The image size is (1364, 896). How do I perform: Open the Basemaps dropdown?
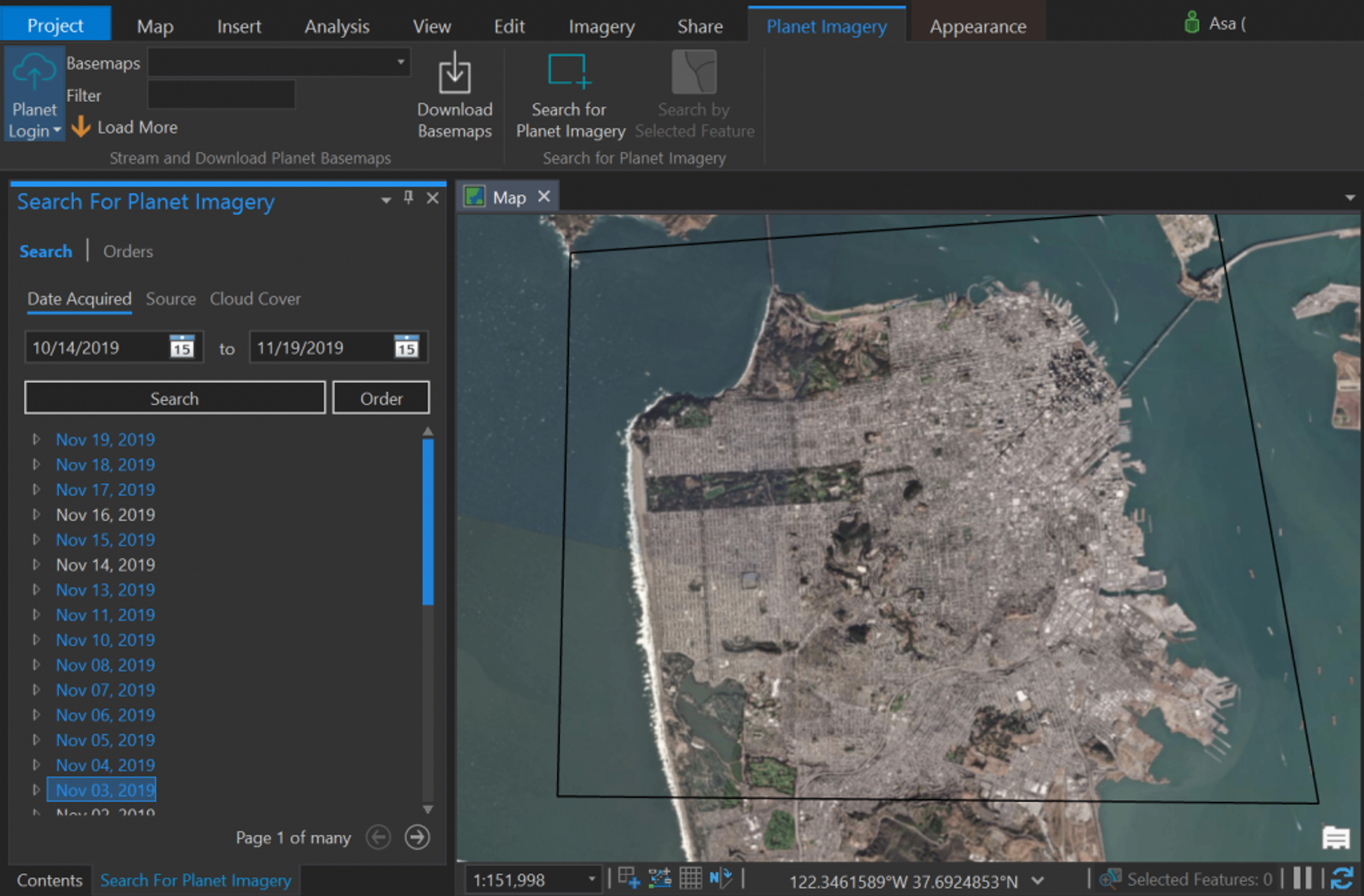point(400,63)
